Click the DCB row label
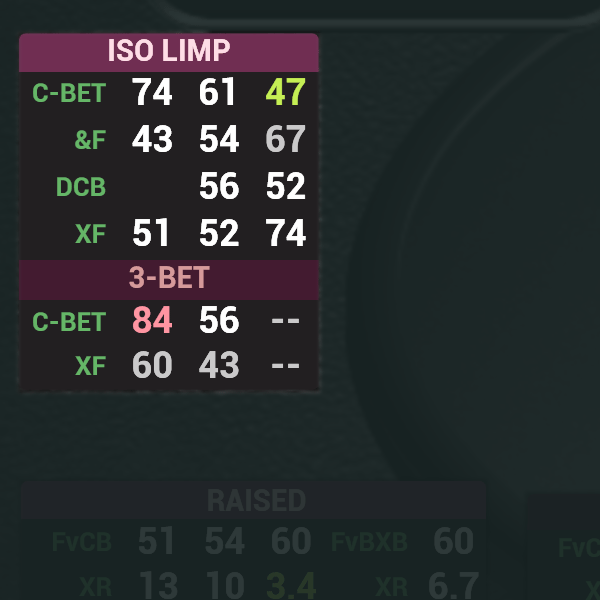The height and width of the screenshot is (600, 600). (x=81, y=187)
